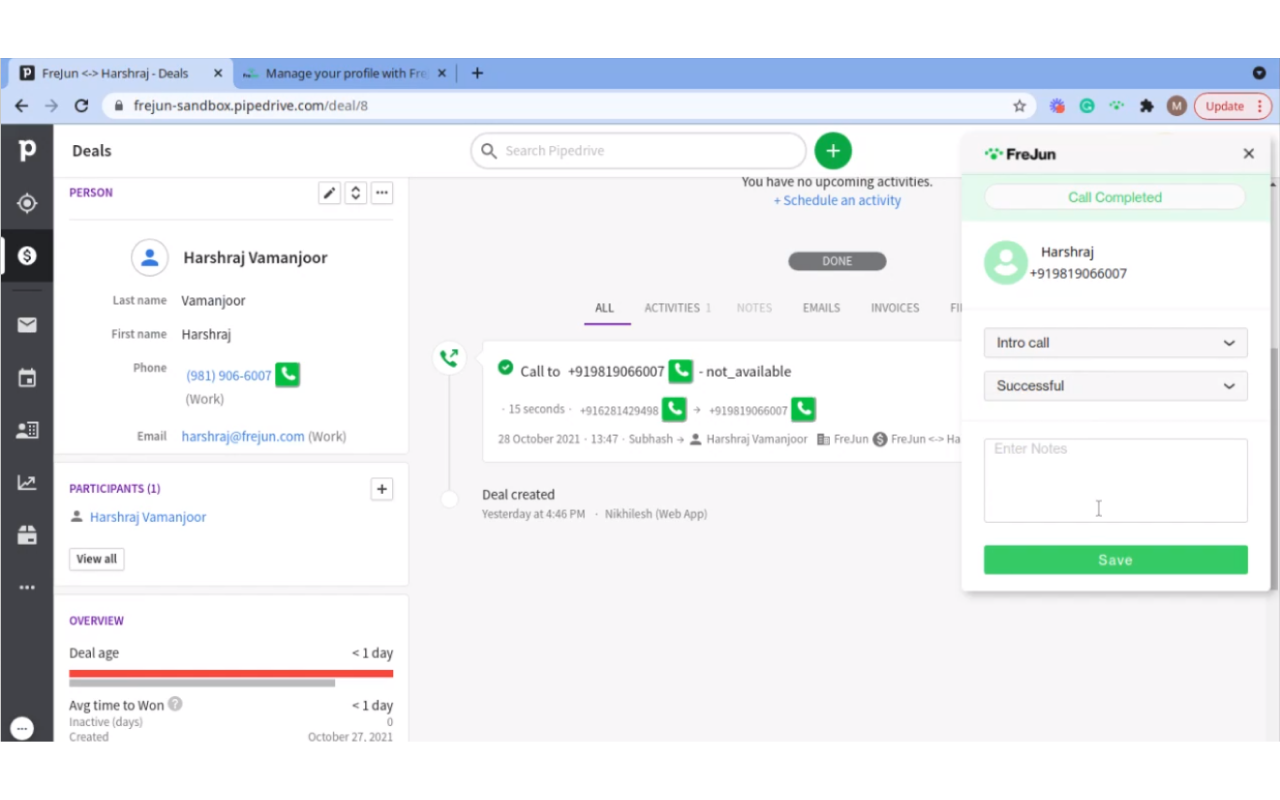
Task: Add participant using the plus button
Action: (x=381, y=489)
